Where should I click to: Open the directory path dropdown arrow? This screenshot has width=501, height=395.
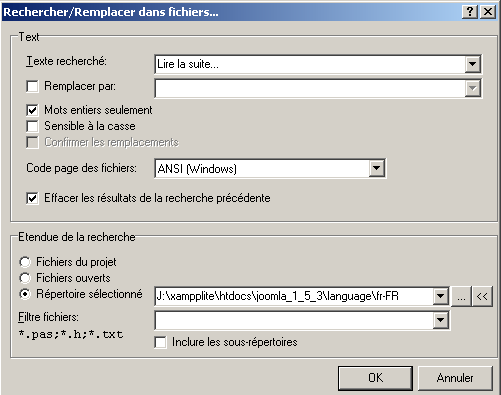[441, 296]
